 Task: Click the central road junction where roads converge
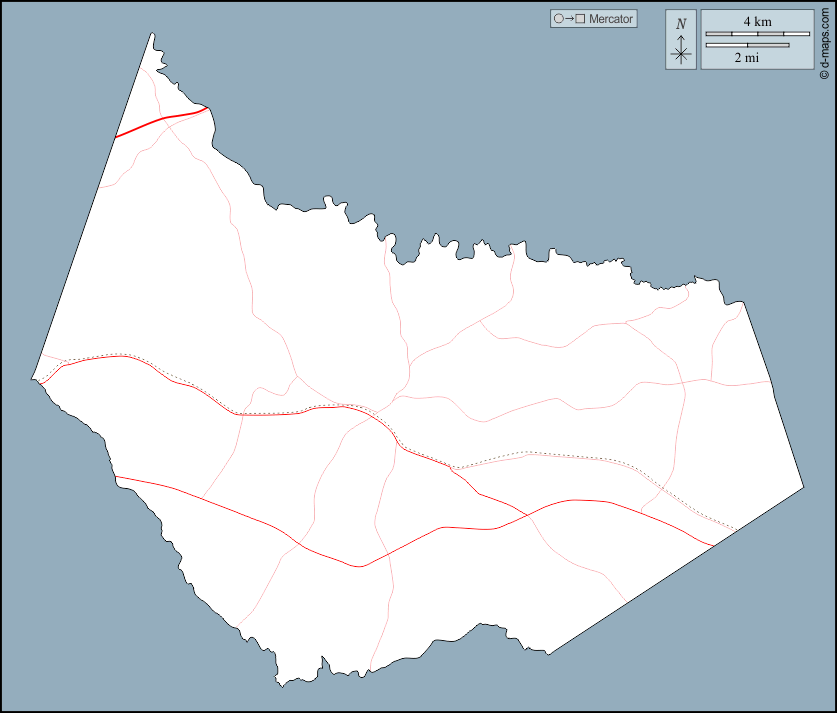coord(376,413)
